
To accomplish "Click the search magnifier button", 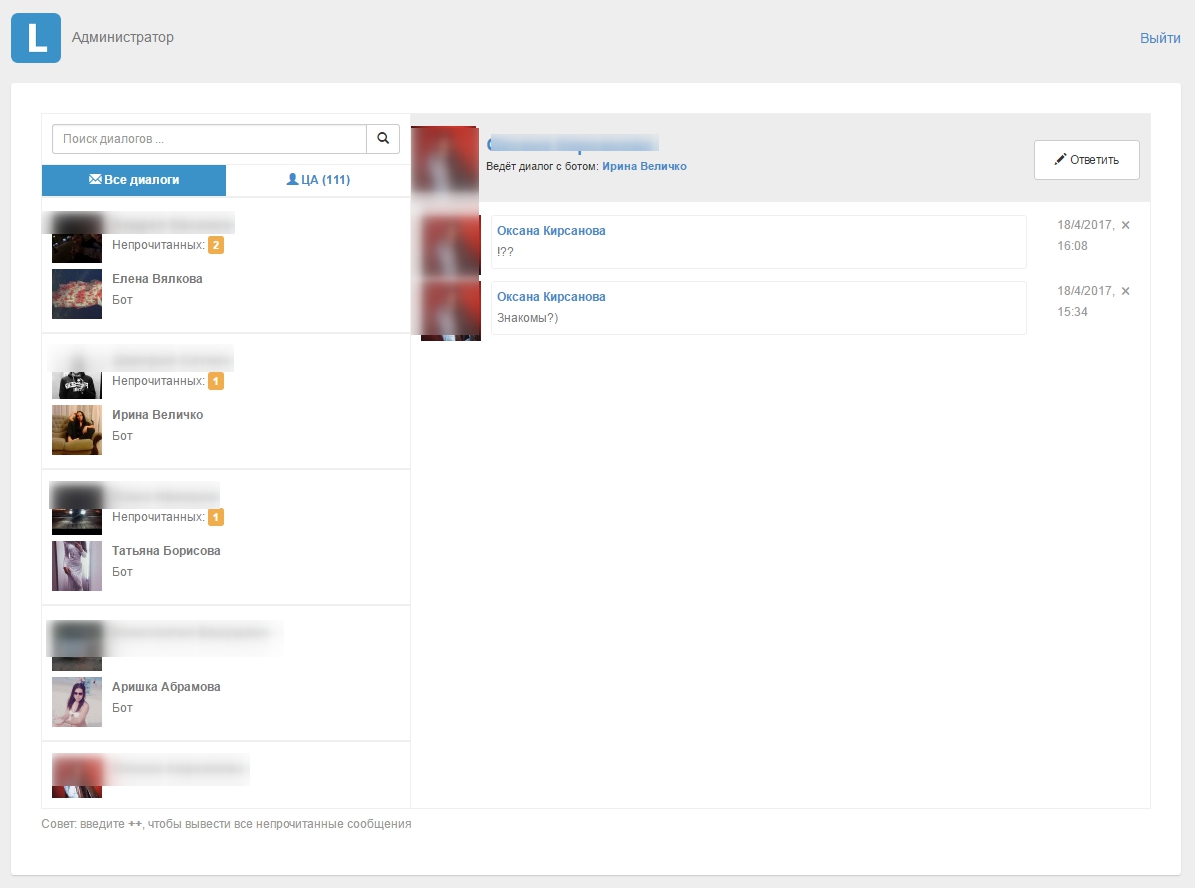I will click(383, 139).
